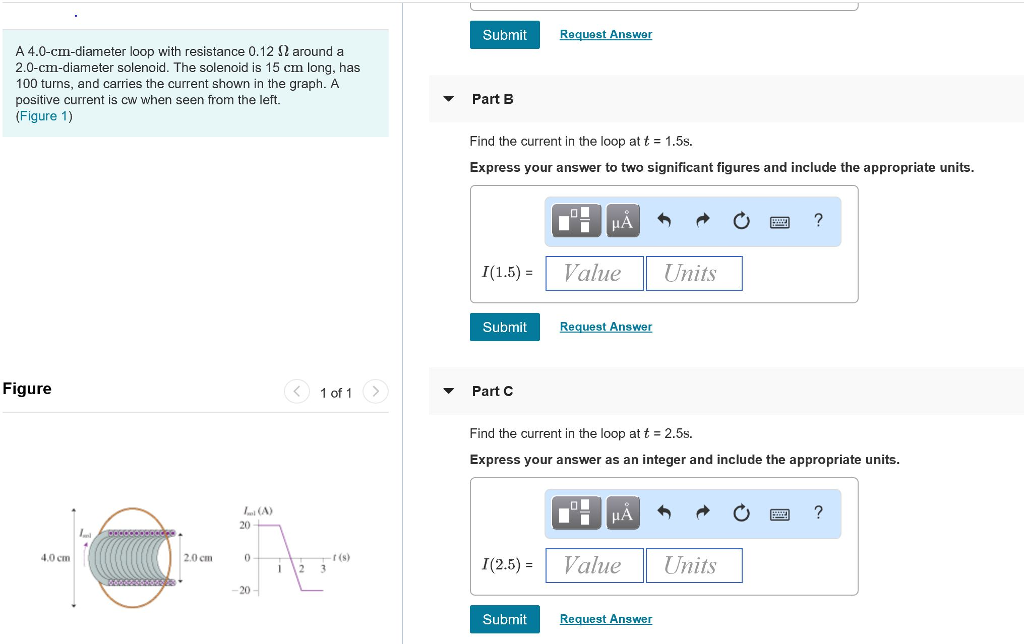Image resolution: width=1024 pixels, height=644 pixels.
Task: Open the equation template palette in Part B
Action: (x=577, y=221)
